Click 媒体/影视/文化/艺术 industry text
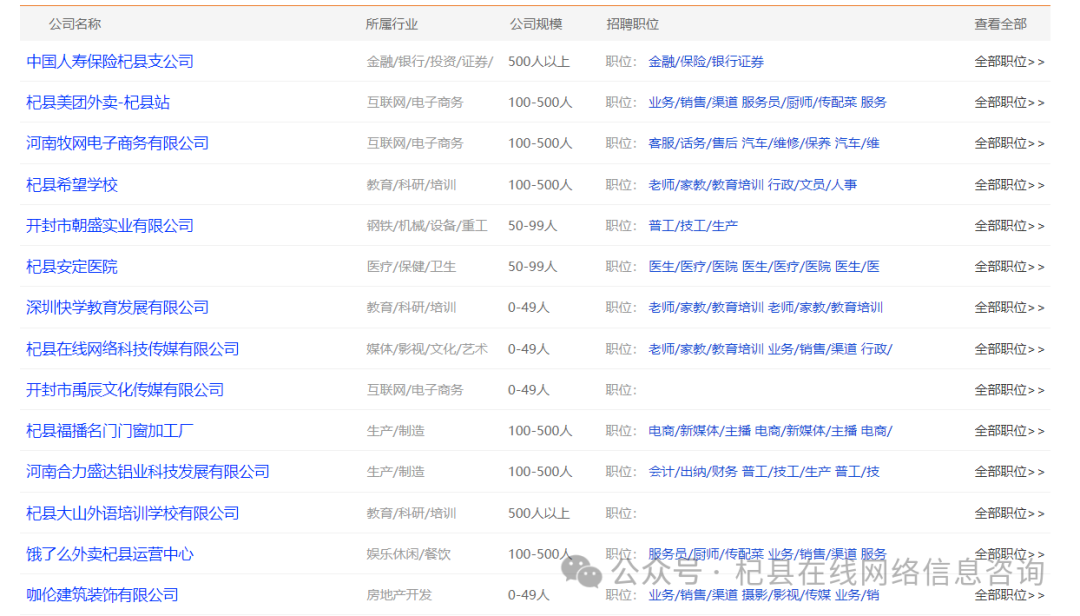This screenshot has height=616, width=1080. tap(427, 349)
